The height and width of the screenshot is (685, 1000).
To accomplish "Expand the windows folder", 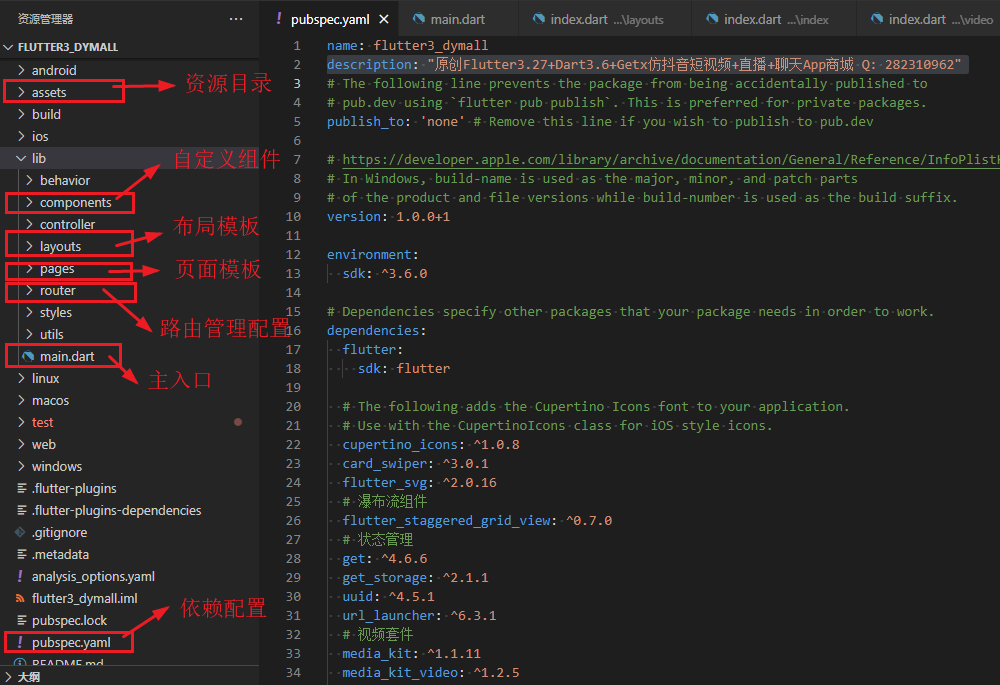I will (x=21, y=466).
